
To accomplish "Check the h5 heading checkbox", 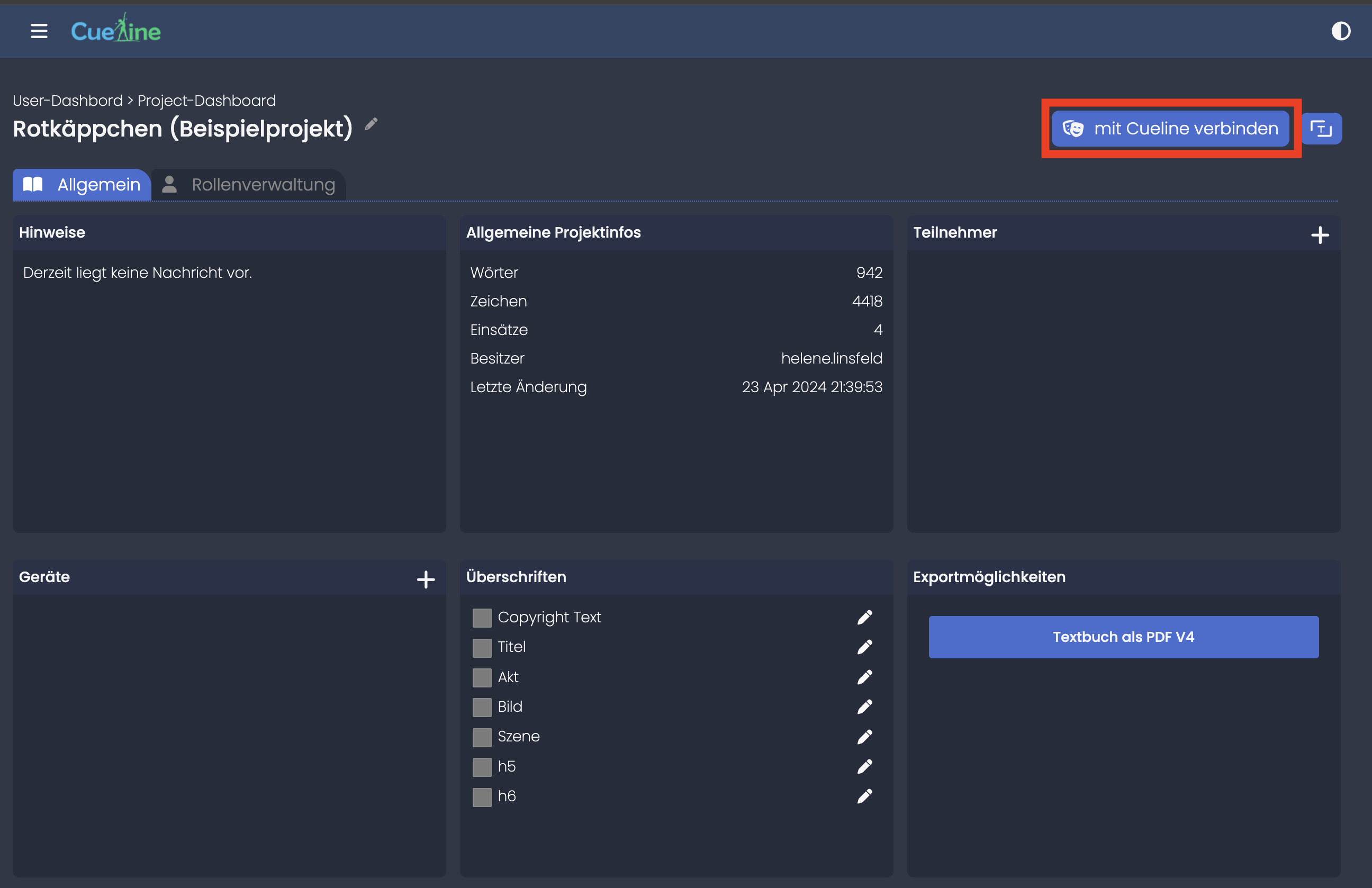I will coord(481,767).
